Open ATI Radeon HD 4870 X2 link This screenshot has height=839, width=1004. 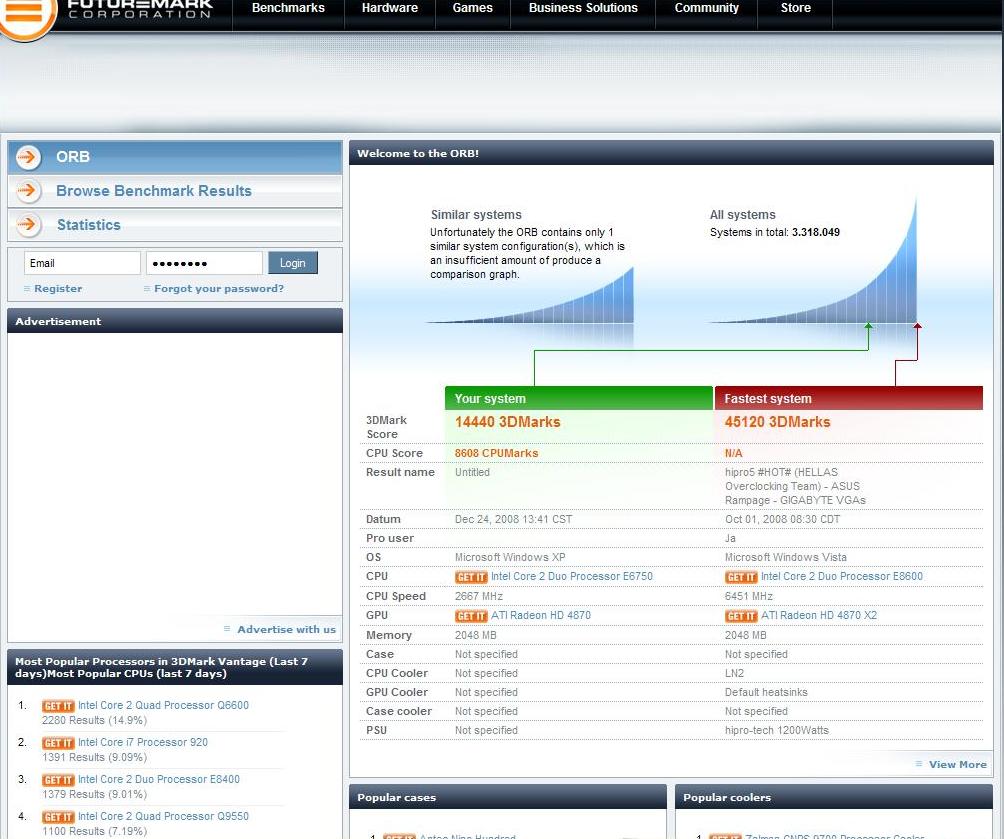coord(819,615)
